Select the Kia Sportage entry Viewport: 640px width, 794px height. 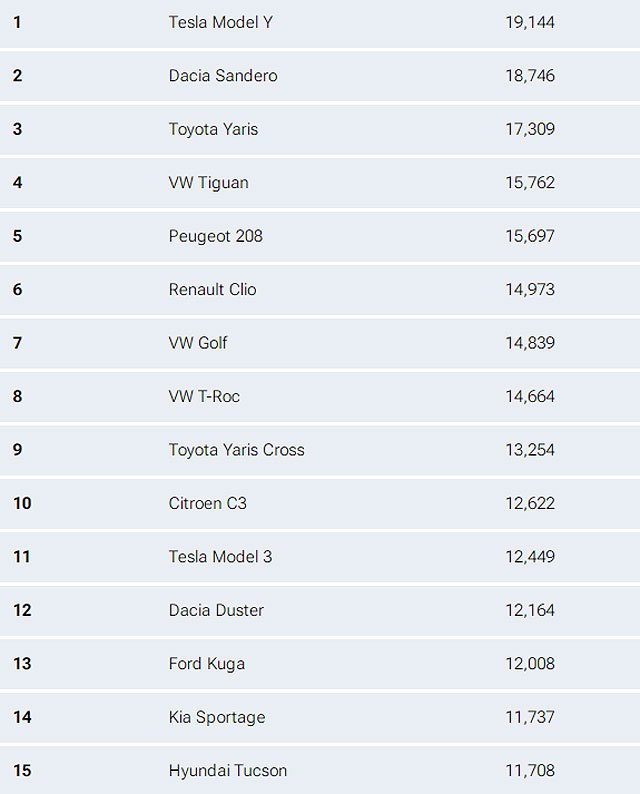pyautogui.click(x=217, y=717)
